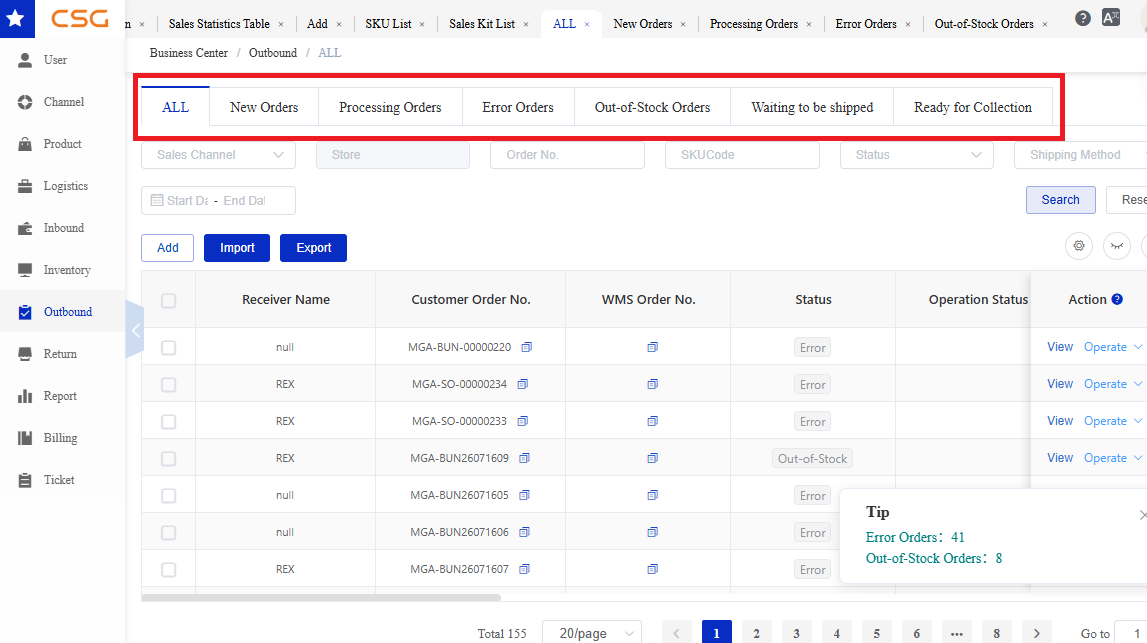Image resolution: width=1147 pixels, height=643 pixels.
Task: Click the SKUCode input field
Action: click(x=742, y=155)
